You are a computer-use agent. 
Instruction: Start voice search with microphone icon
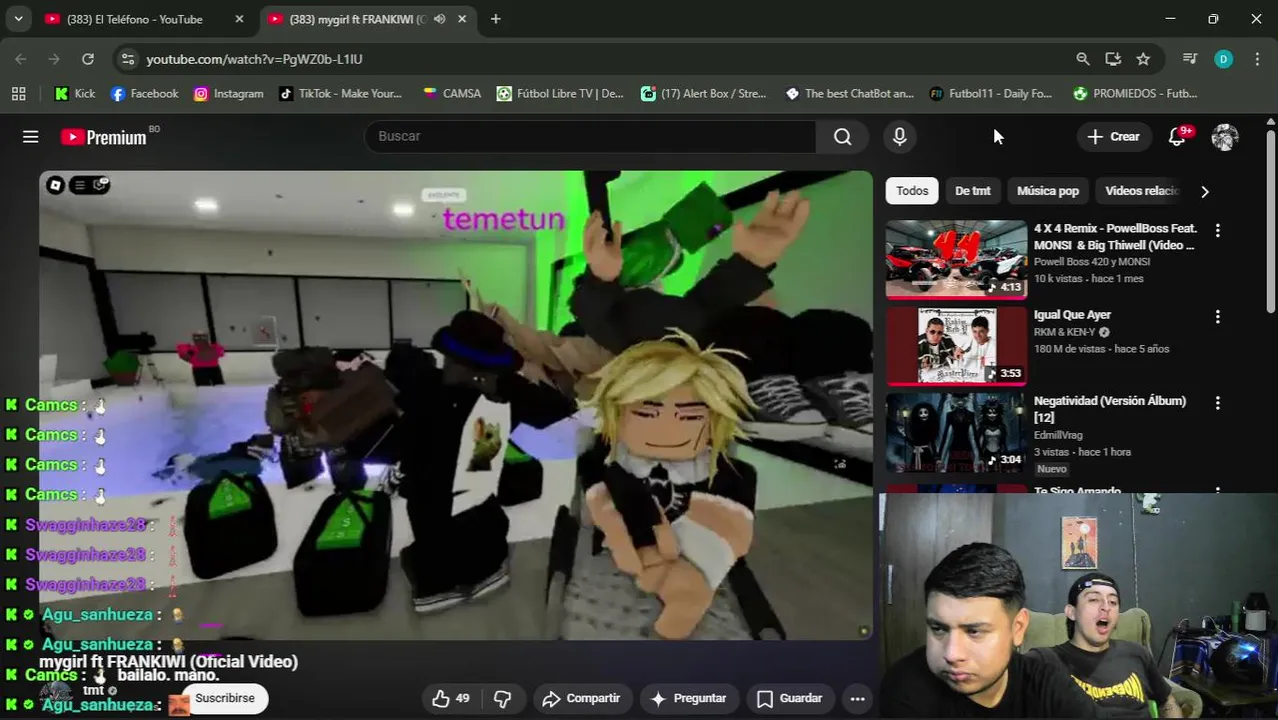(899, 137)
